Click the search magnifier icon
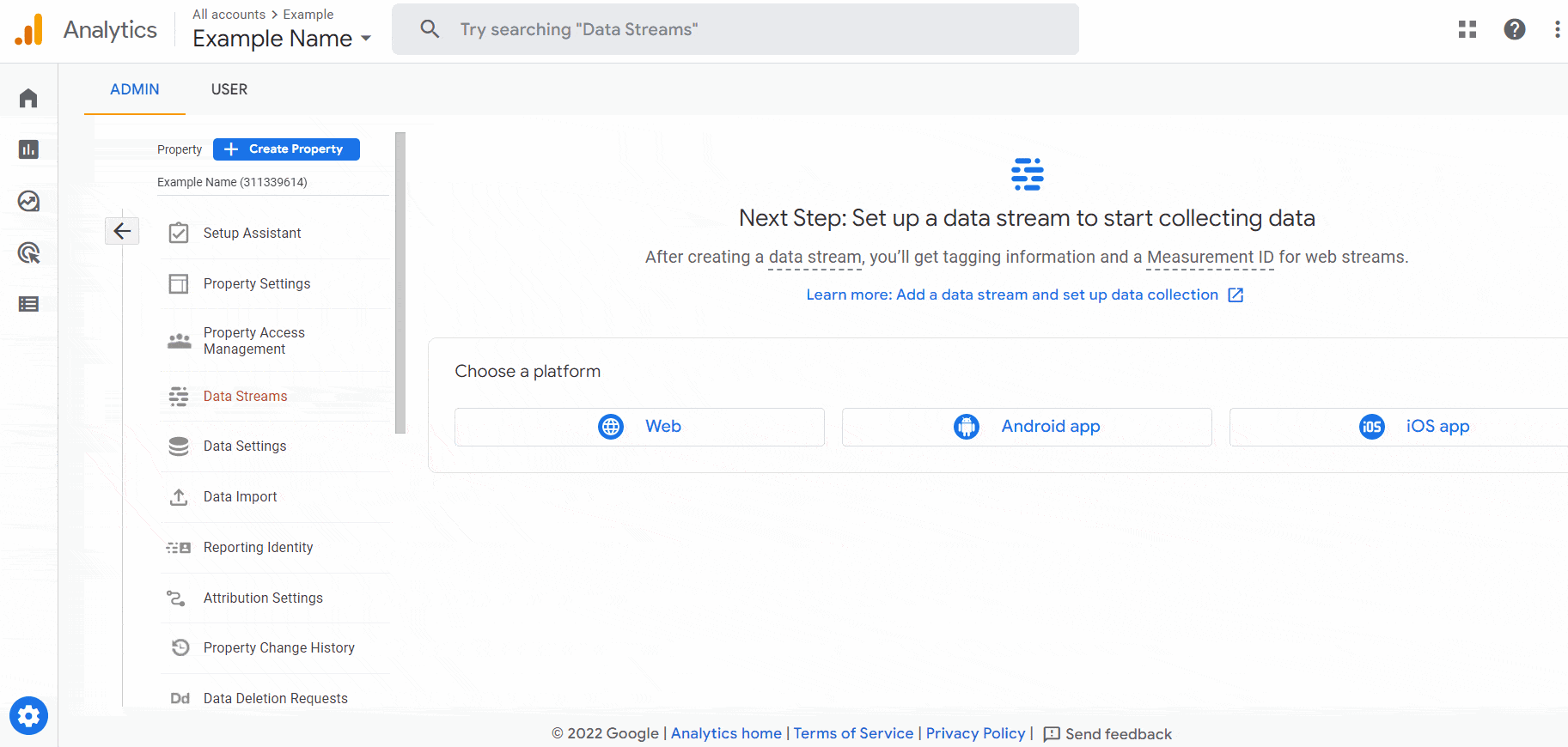 coord(430,29)
